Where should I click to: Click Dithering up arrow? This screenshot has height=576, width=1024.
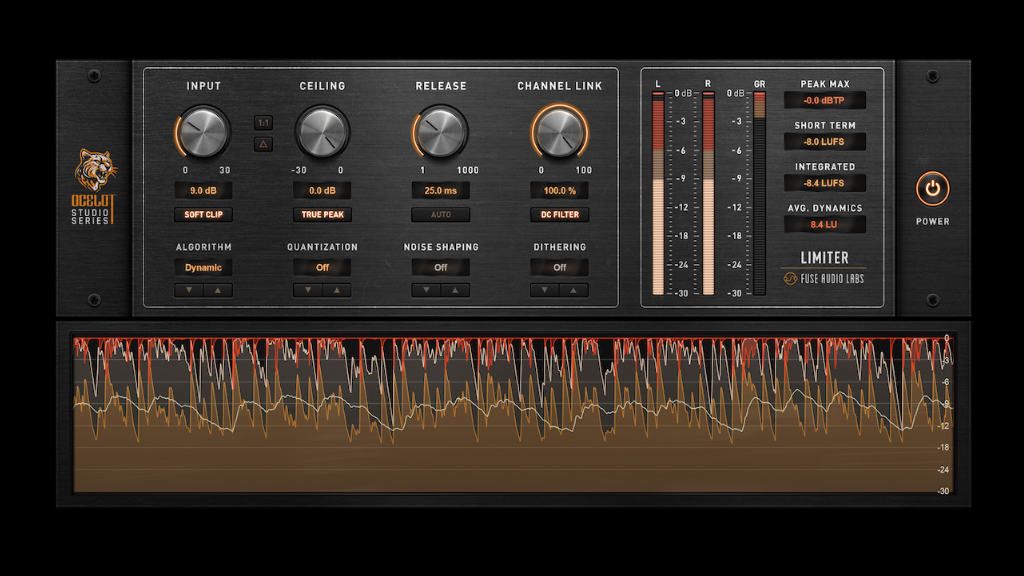coord(574,290)
